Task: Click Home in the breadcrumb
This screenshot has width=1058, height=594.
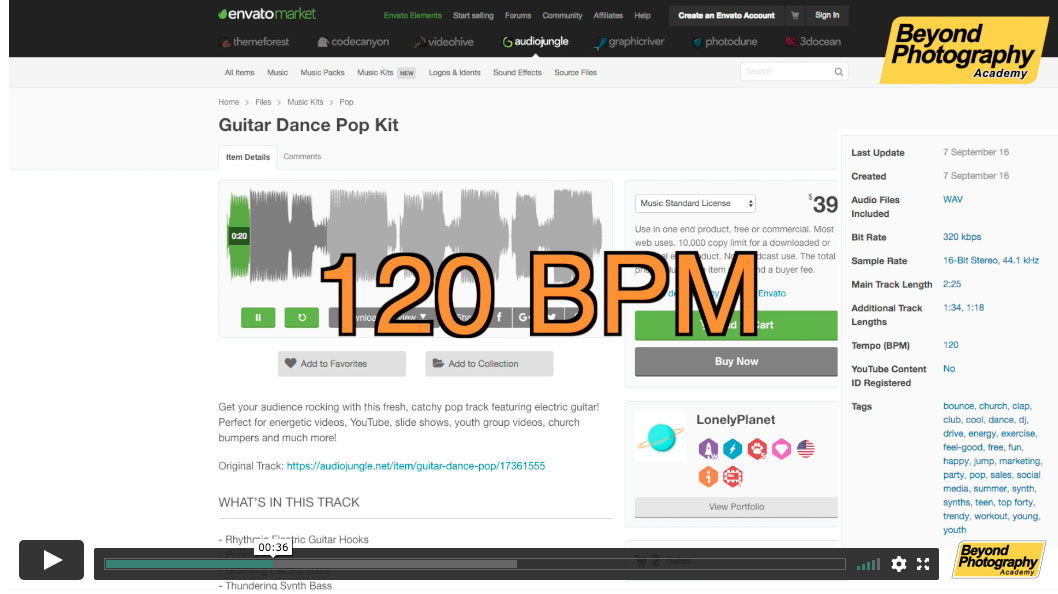Action: point(229,102)
